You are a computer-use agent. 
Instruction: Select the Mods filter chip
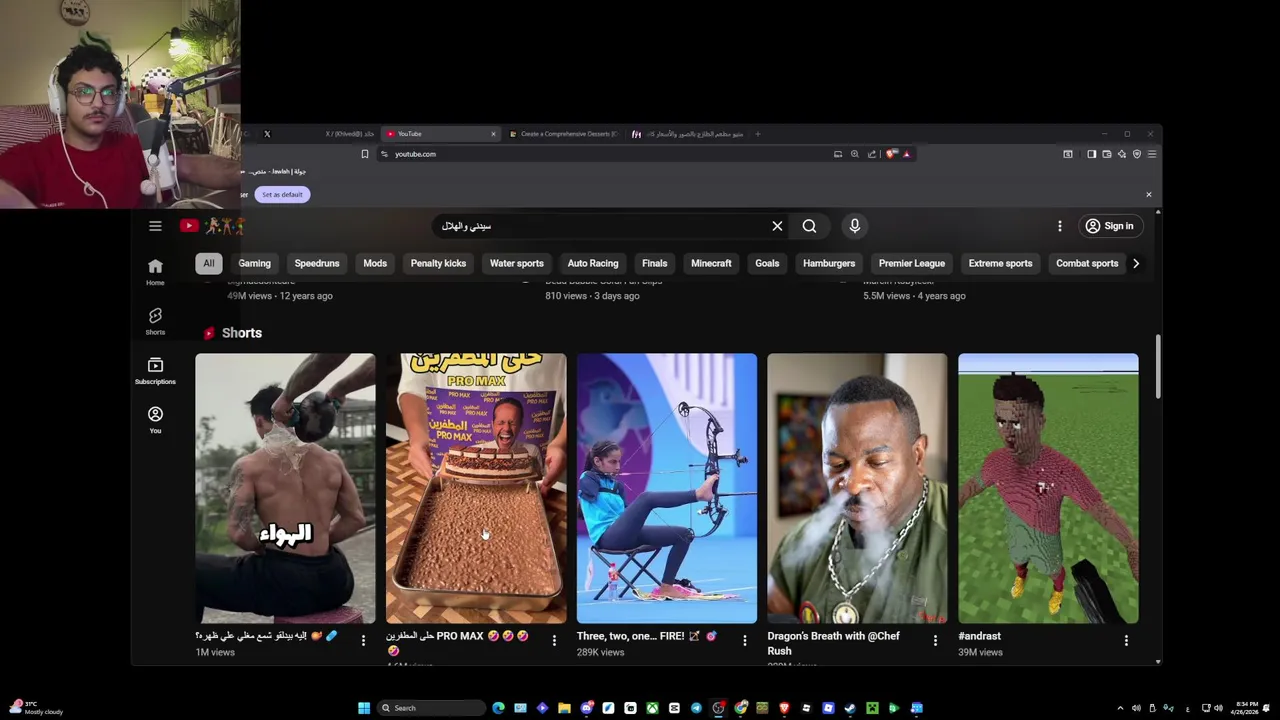coord(375,263)
